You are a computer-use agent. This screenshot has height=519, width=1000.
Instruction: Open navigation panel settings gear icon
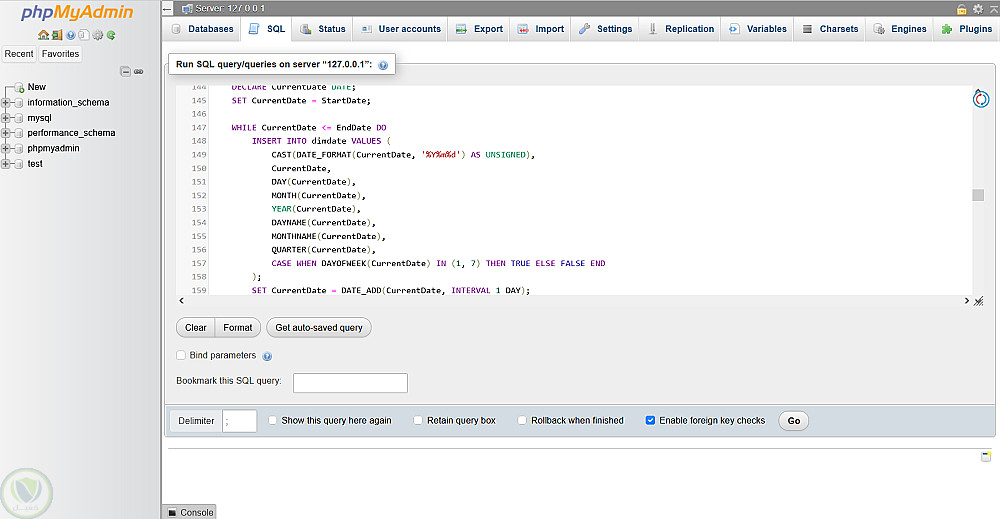point(97,35)
